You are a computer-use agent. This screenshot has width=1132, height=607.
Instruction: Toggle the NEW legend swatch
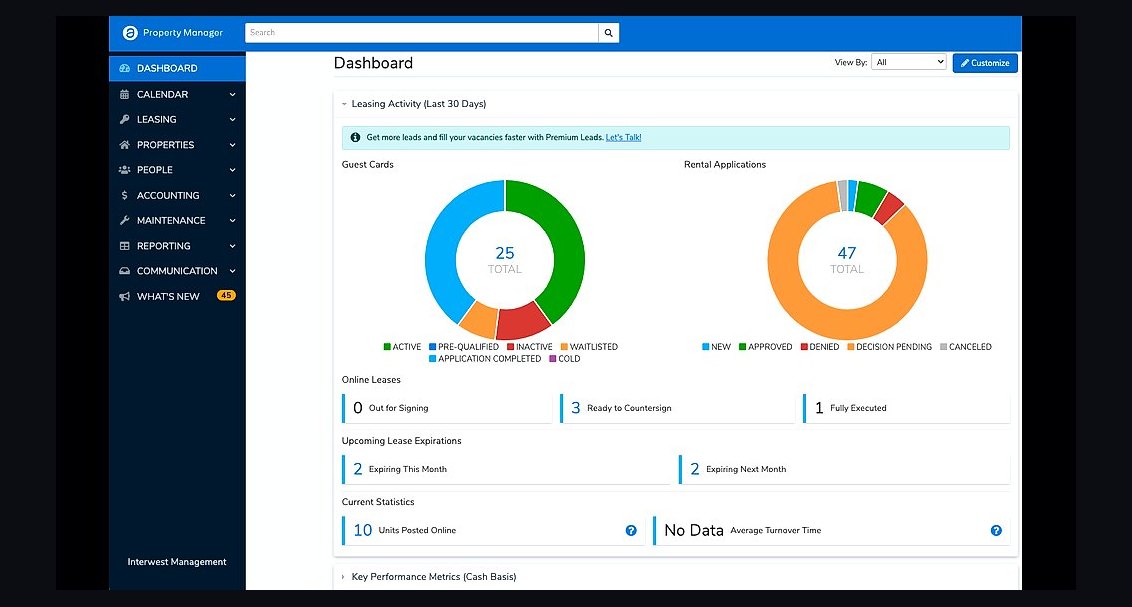coord(705,347)
